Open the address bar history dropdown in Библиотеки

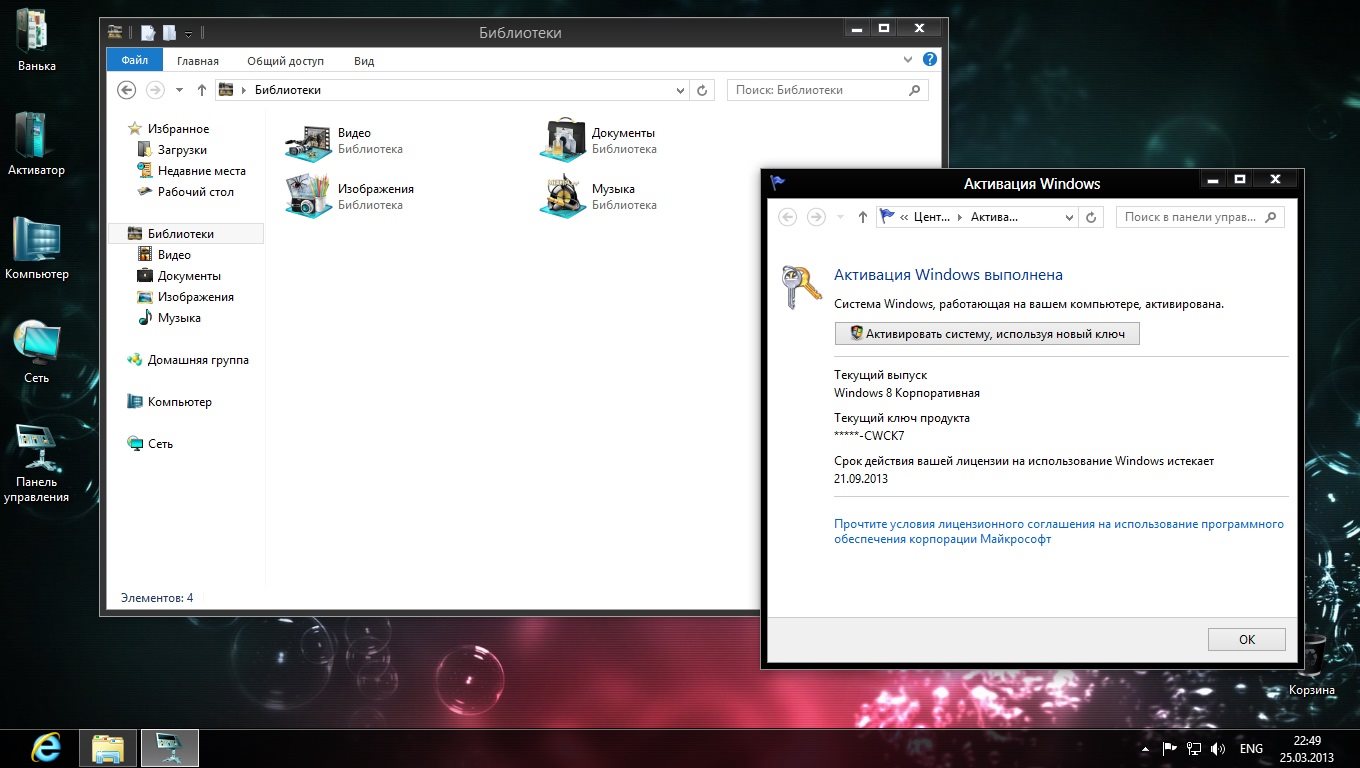(x=681, y=90)
